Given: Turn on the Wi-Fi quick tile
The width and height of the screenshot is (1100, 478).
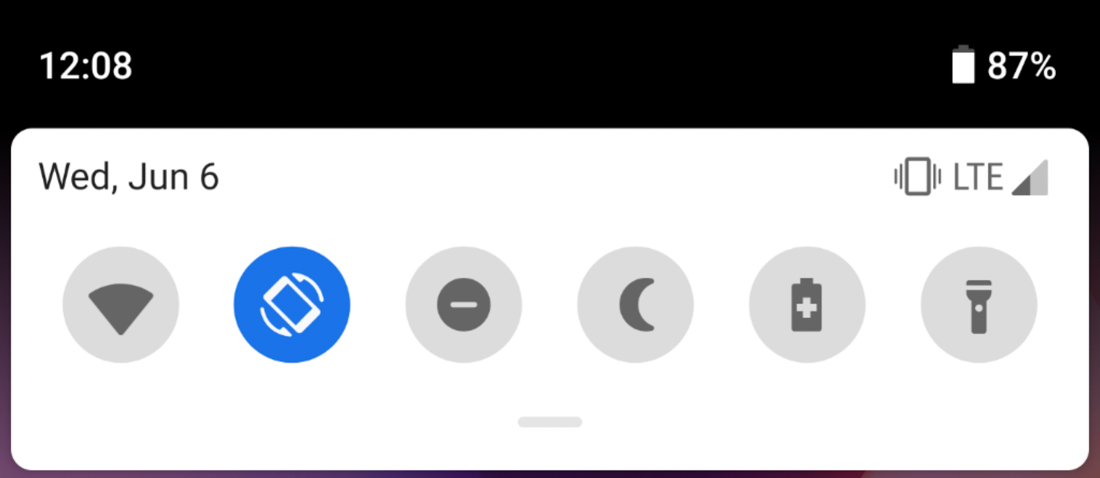Looking at the screenshot, I should (x=121, y=305).
